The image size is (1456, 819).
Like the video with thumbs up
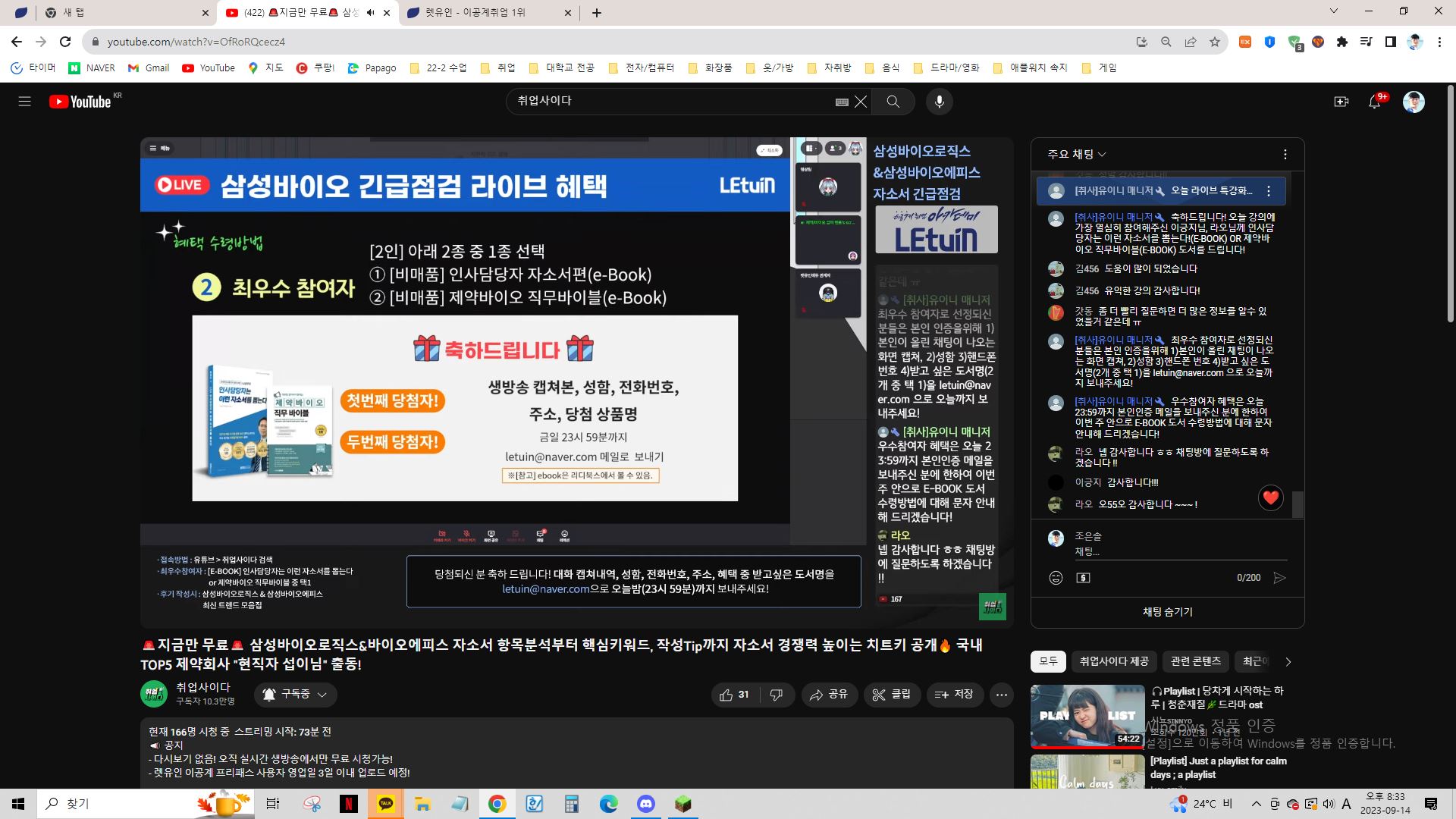[733, 695]
